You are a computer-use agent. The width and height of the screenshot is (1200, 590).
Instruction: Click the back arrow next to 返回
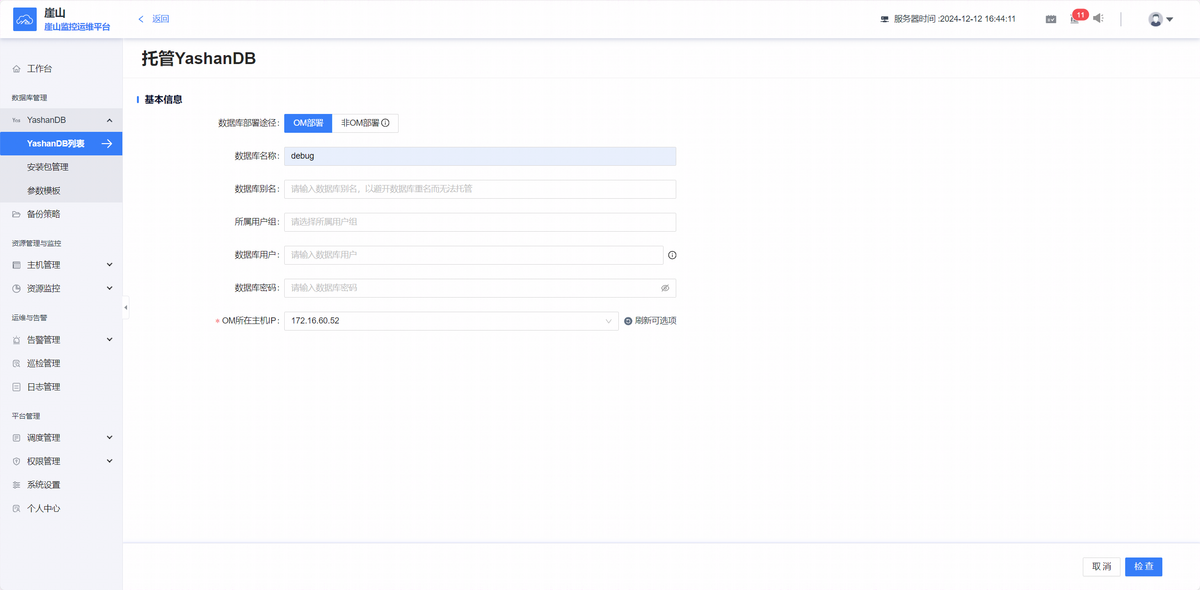pos(141,19)
